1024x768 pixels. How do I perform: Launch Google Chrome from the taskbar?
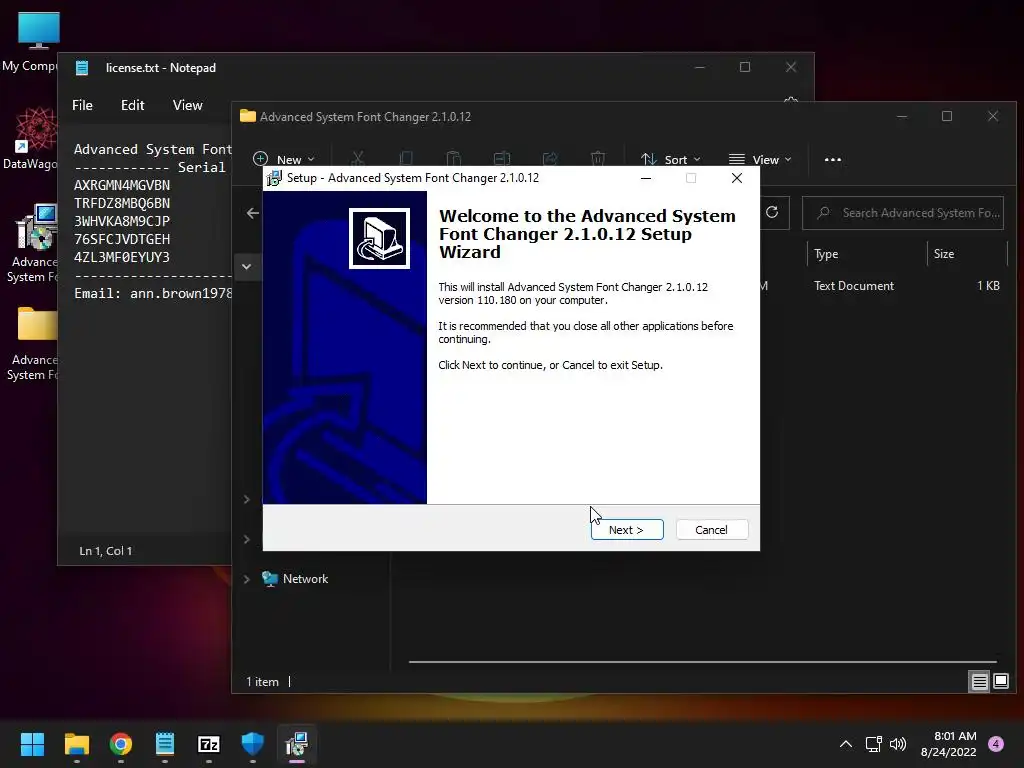click(121, 744)
